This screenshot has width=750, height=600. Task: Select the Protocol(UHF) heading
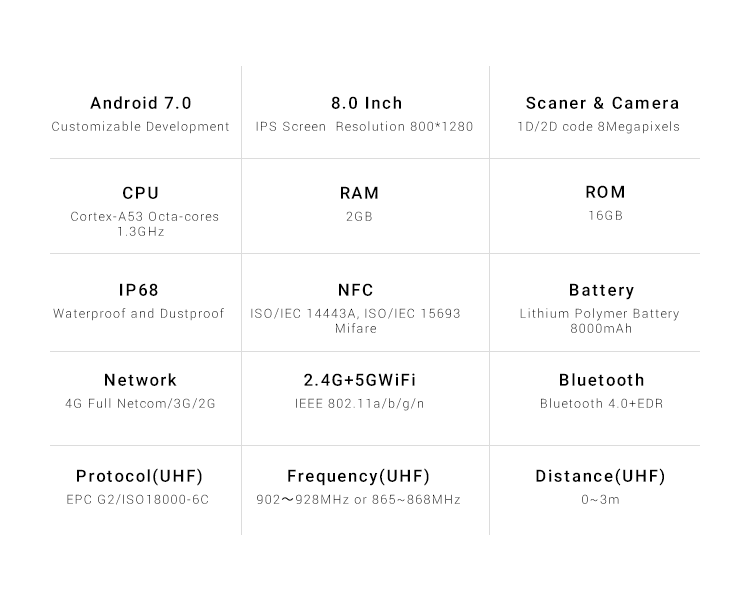[x=139, y=476]
